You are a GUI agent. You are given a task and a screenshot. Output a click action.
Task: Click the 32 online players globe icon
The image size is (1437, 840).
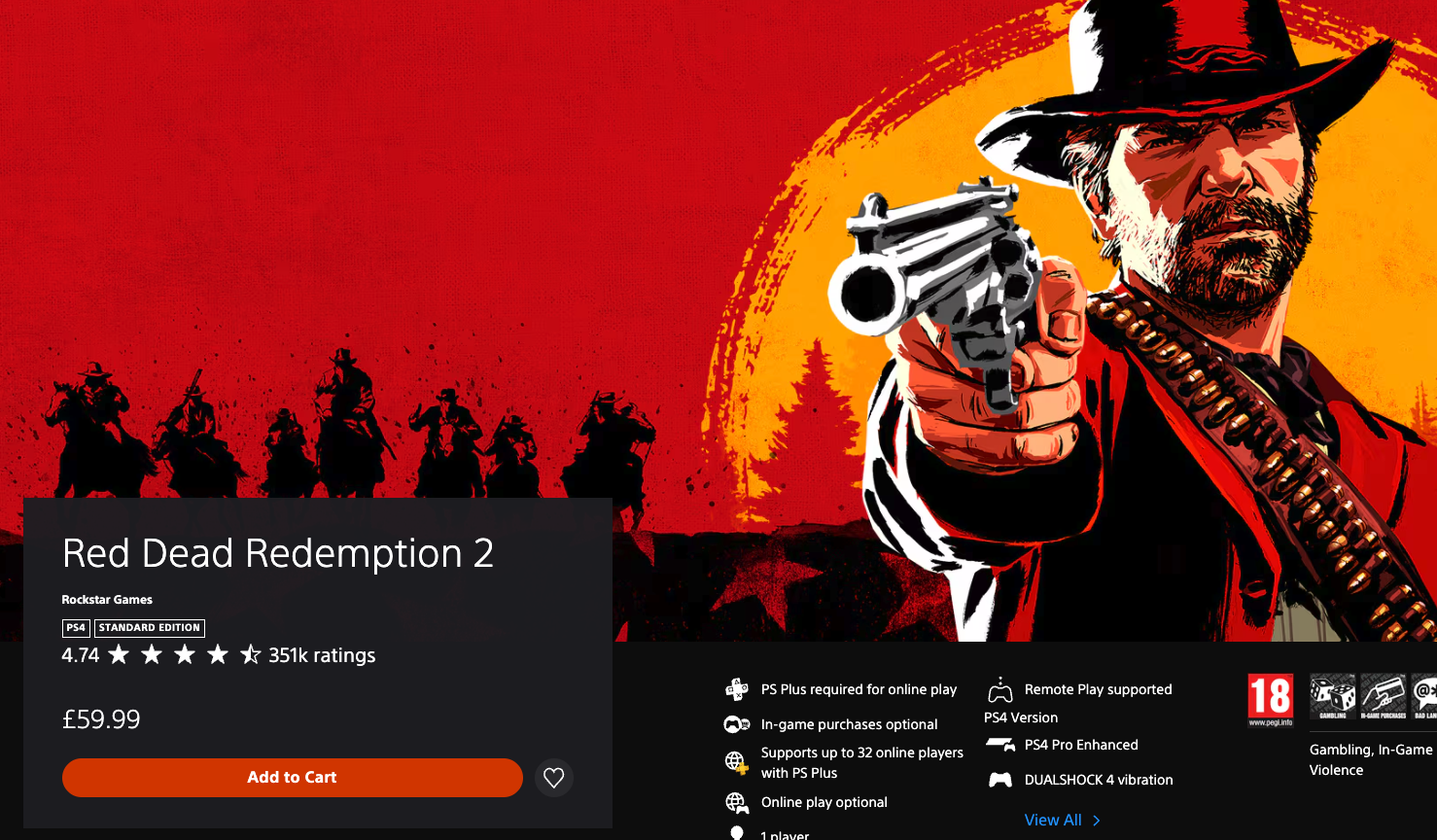pyautogui.click(x=737, y=762)
